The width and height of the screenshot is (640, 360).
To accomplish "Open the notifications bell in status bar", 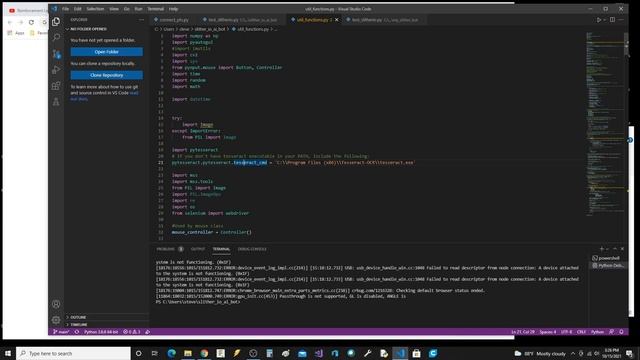I will click(x=621, y=332).
